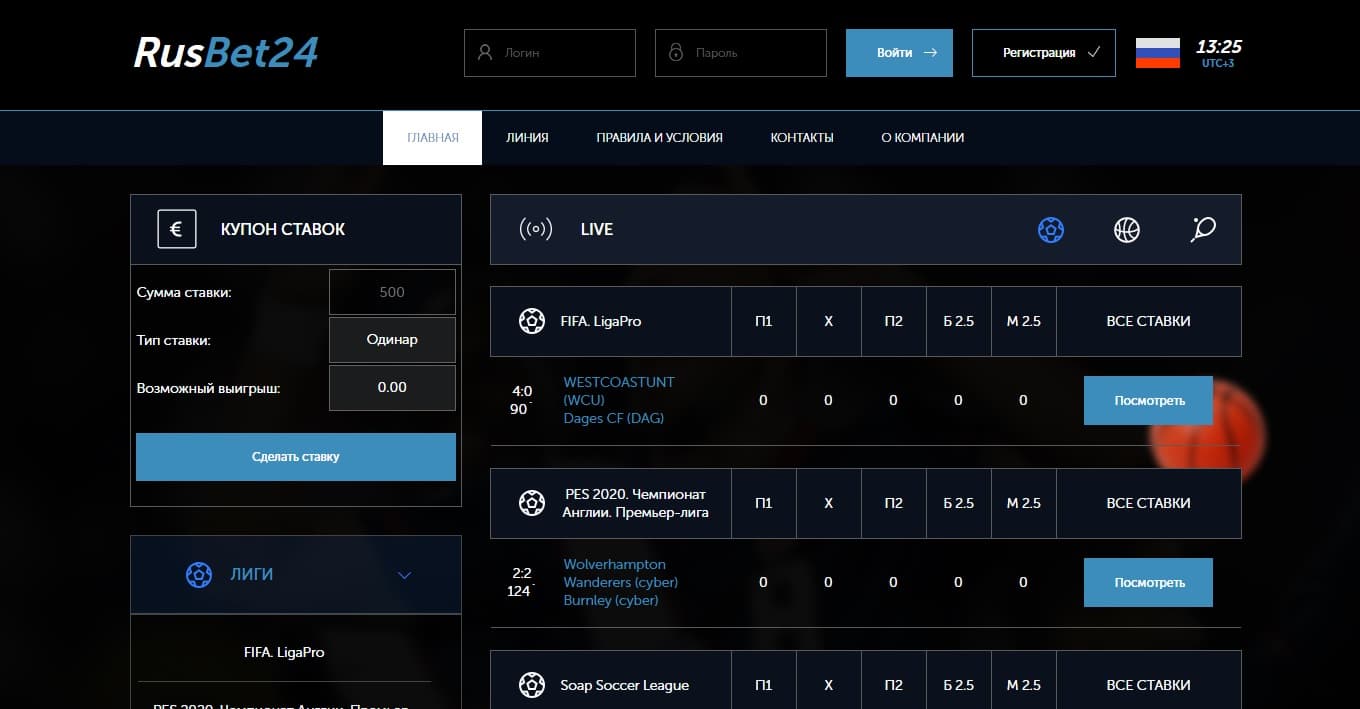Select the basketball filter icon in LIVE header
Image resolution: width=1360 pixels, height=709 pixels.
point(1126,230)
